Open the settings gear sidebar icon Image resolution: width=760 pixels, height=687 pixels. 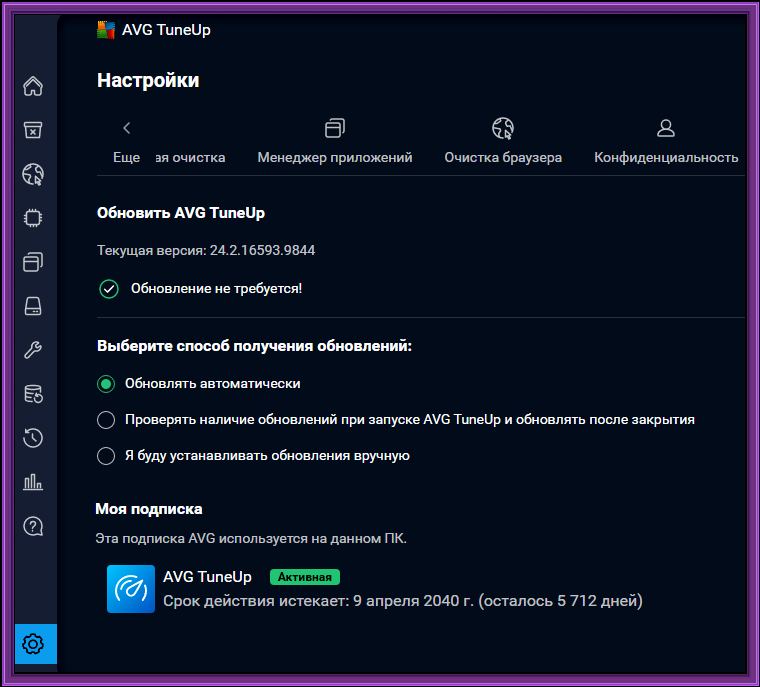click(36, 644)
